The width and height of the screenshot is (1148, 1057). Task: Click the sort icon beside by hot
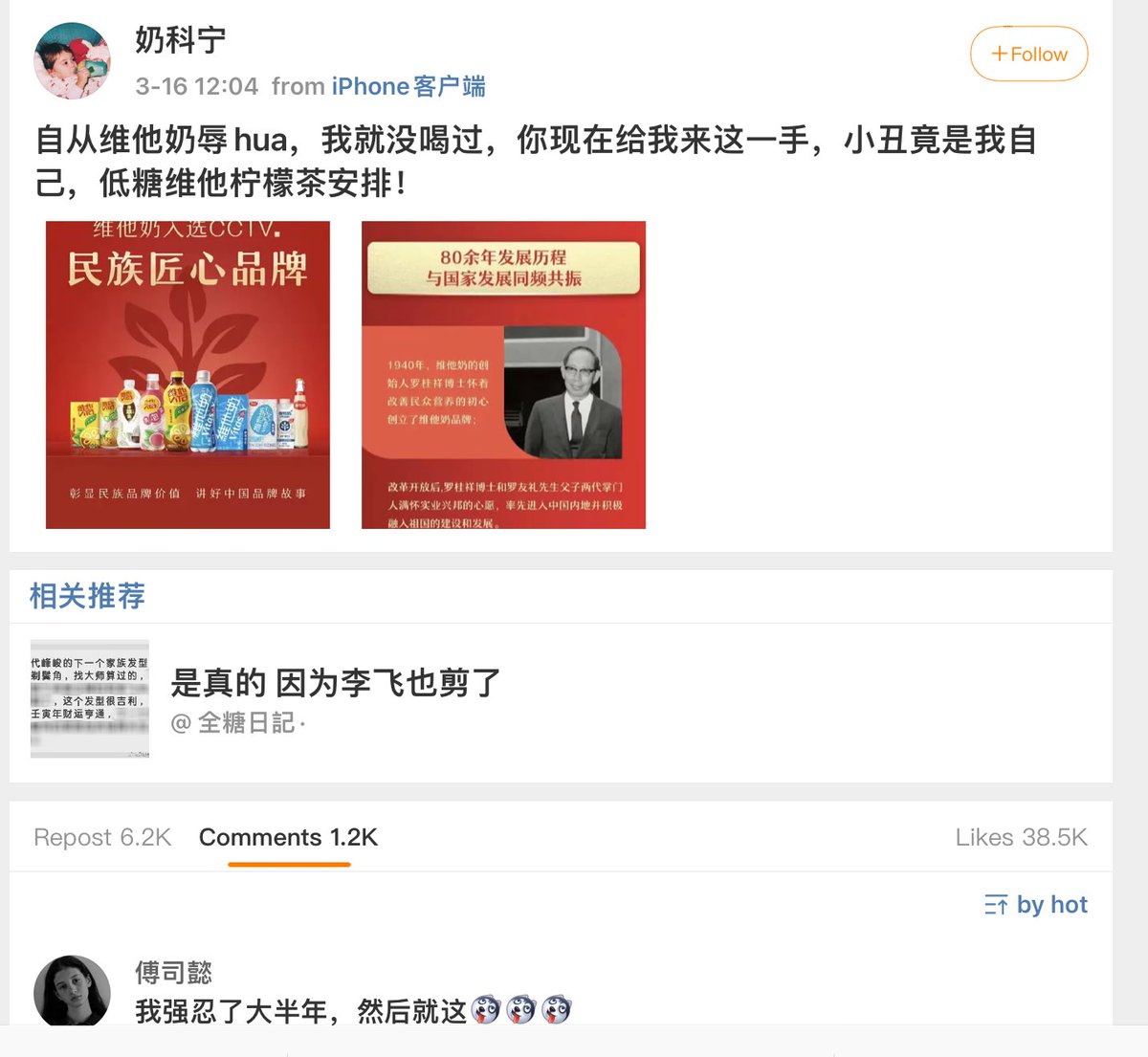click(x=996, y=905)
